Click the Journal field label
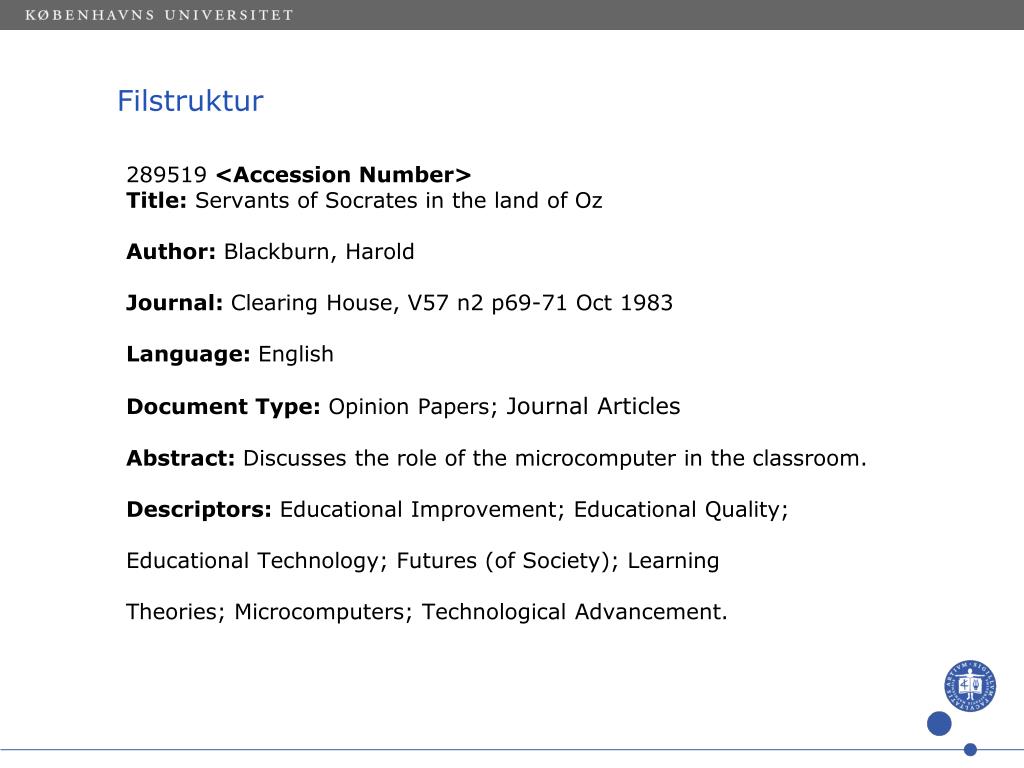This screenshot has width=1024, height=768. 174,303
